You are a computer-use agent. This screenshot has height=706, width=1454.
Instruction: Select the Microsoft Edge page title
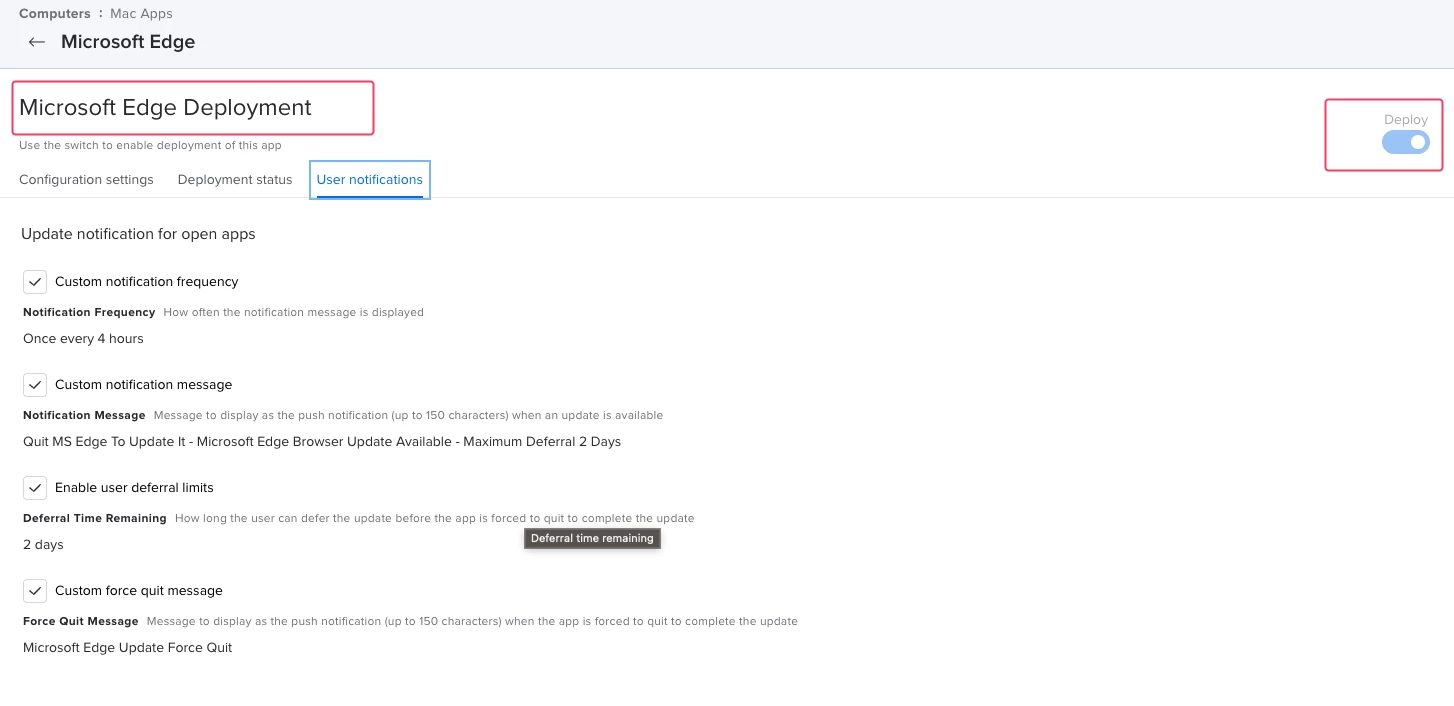point(128,42)
